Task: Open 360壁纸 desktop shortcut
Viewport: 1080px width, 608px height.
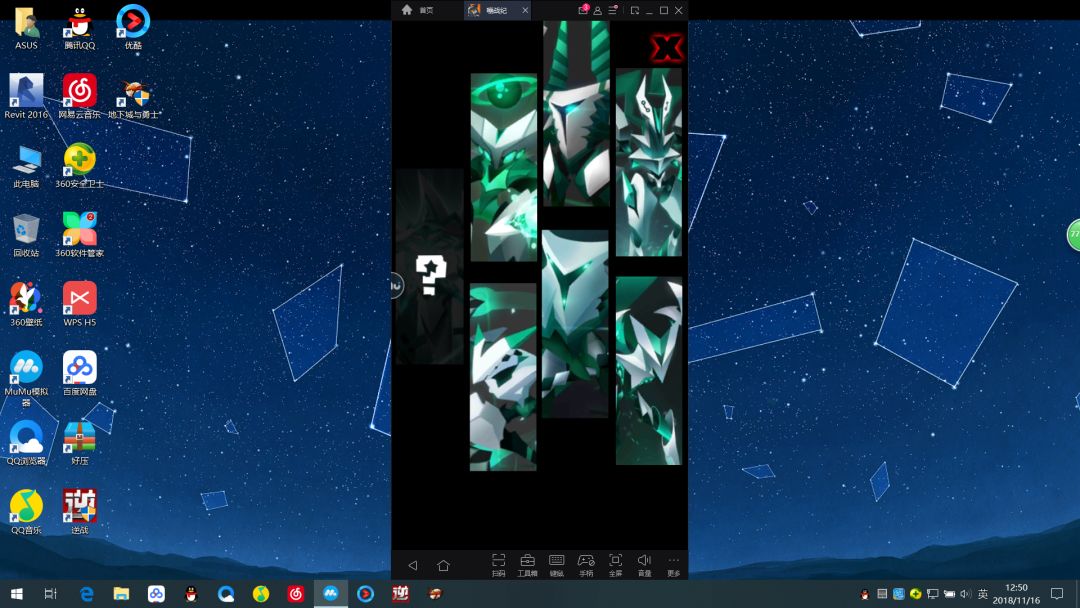Action: point(26,304)
